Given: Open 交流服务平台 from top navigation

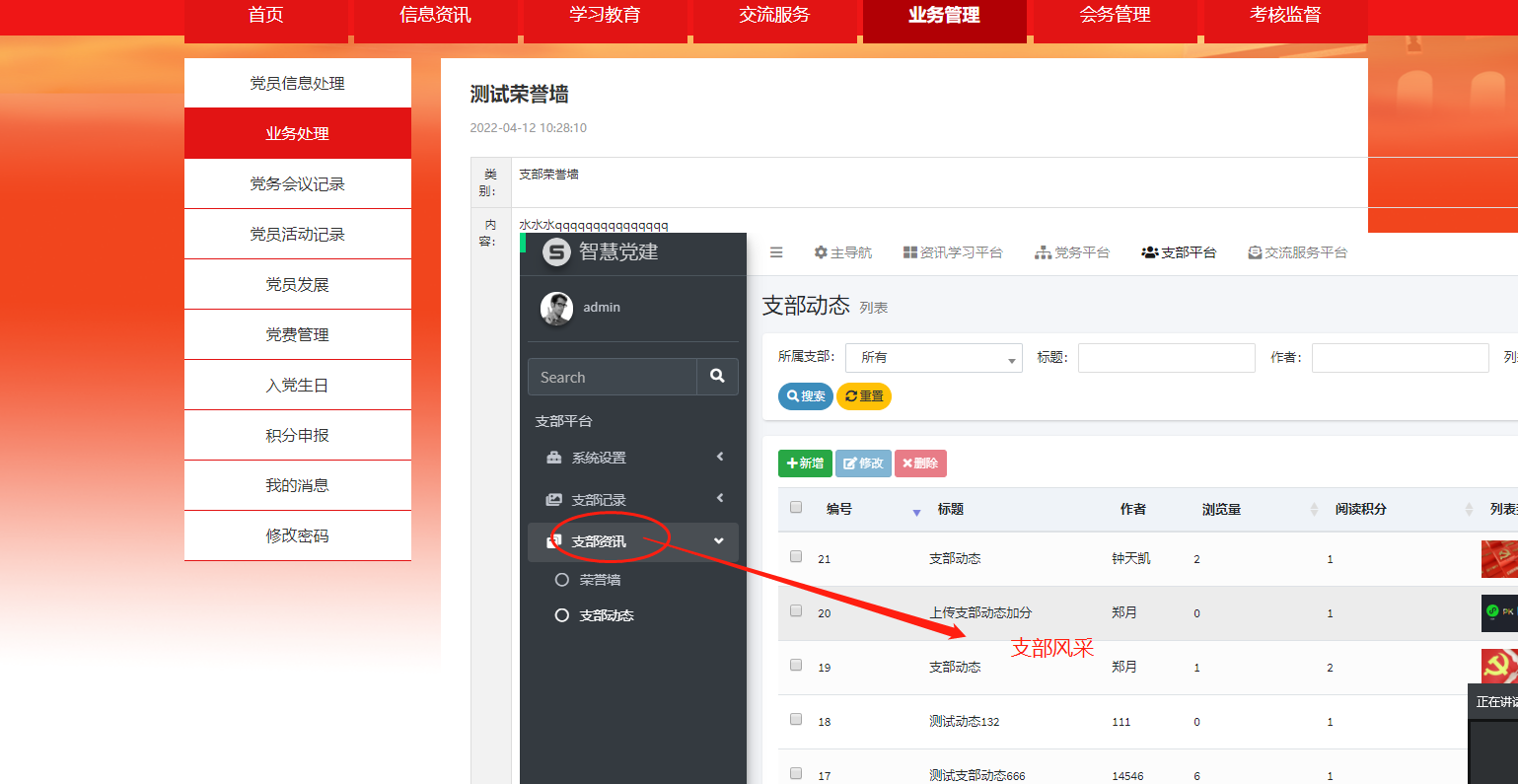Looking at the screenshot, I should point(1297,252).
